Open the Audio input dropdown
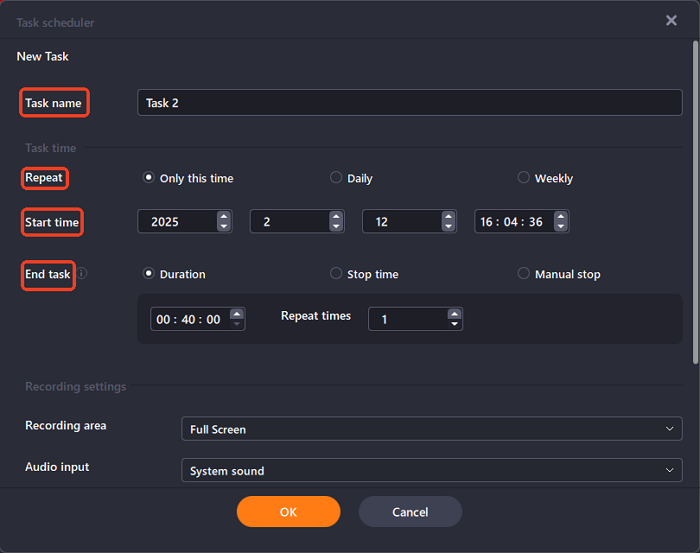 432,471
